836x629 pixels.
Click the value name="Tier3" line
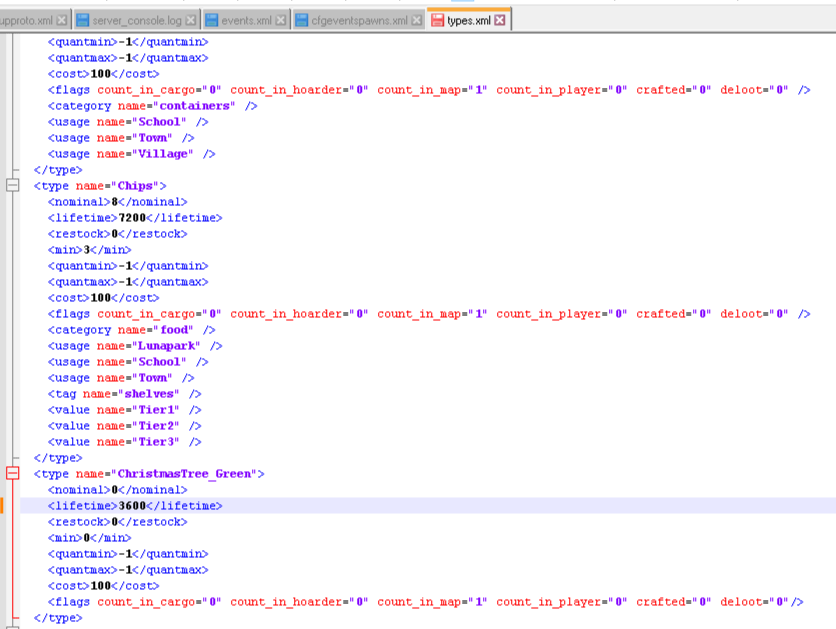(x=124, y=442)
